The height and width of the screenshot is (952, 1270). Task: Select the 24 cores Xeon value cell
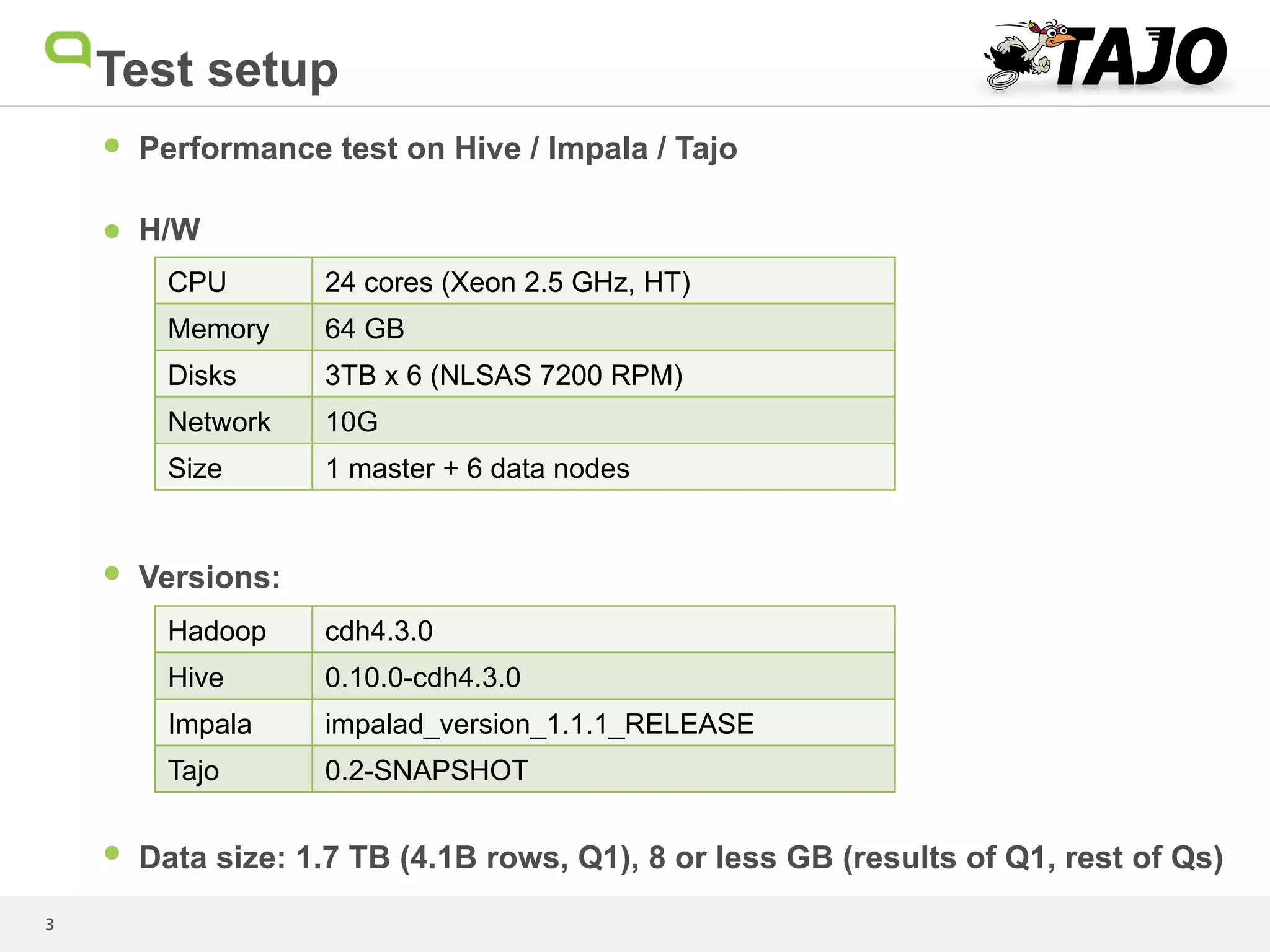[x=603, y=282]
